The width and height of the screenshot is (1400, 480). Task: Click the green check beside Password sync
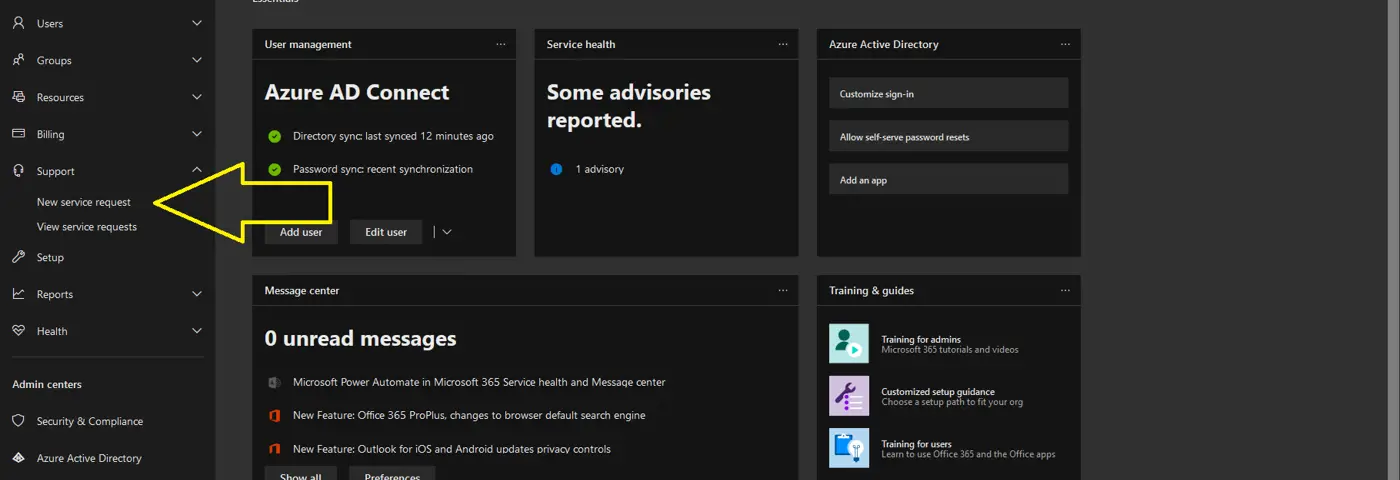(274, 169)
